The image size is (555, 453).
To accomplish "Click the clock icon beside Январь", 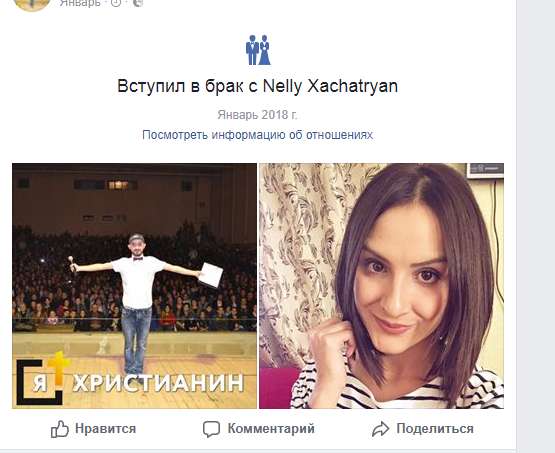I will tap(116, 3).
